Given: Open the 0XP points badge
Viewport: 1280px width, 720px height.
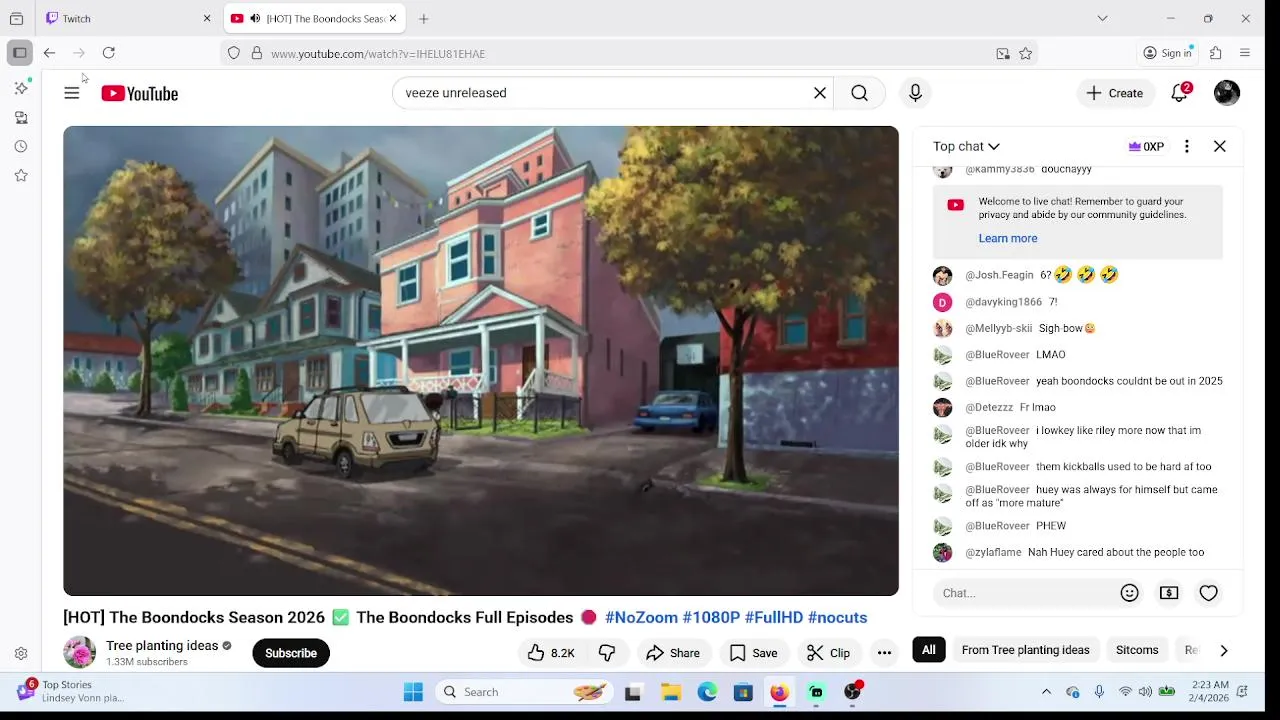Looking at the screenshot, I should tap(1146, 146).
